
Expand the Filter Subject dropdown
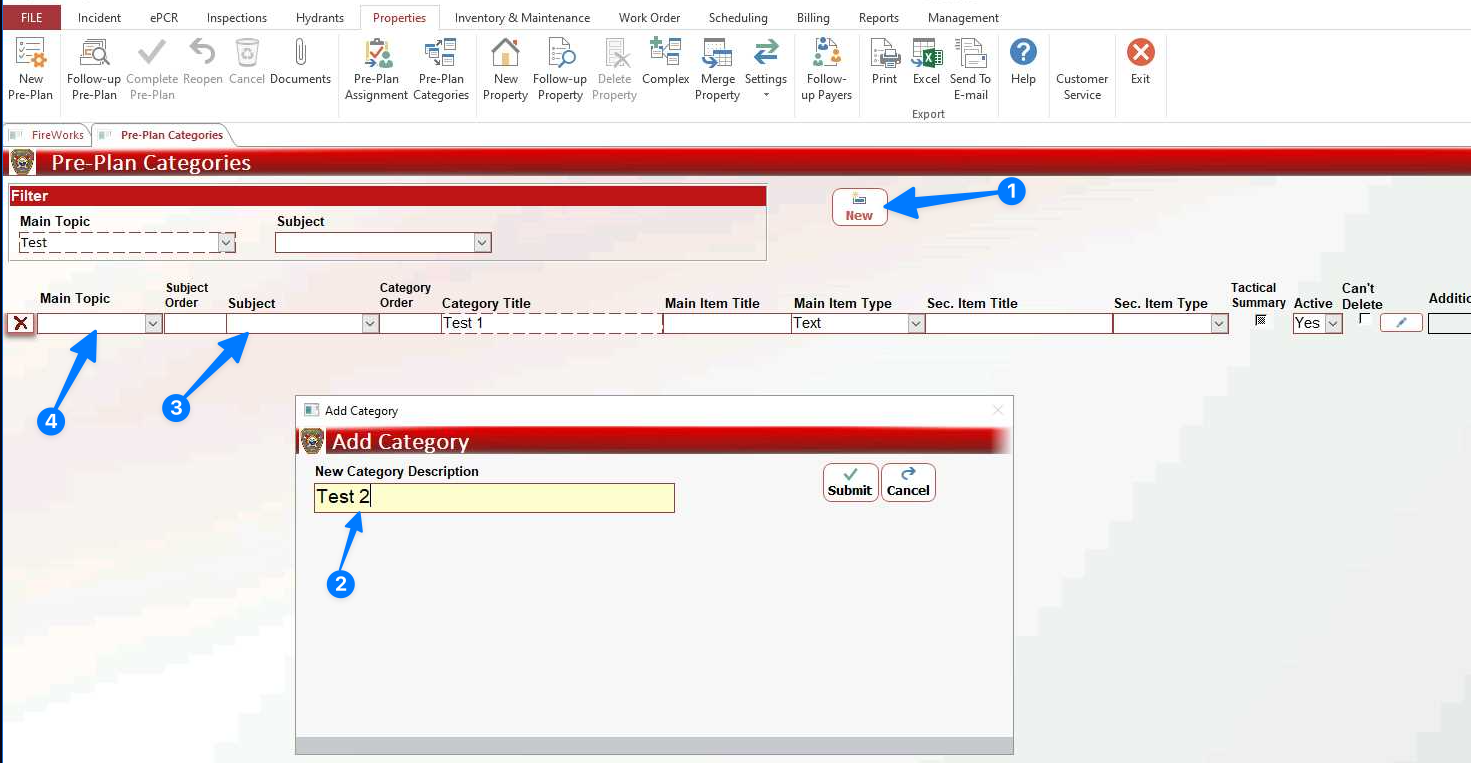point(483,242)
